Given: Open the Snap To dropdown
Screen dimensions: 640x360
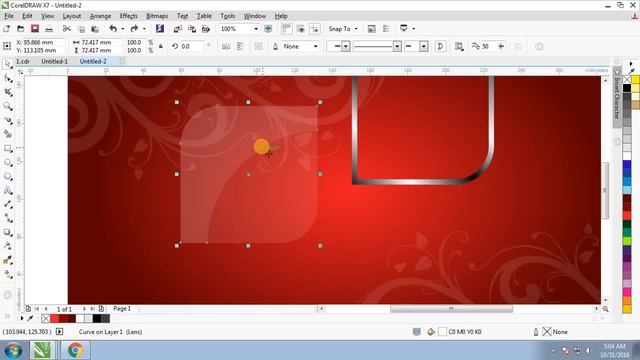Looking at the screenshot, I should pyautogui.click(x=343, y=29).
